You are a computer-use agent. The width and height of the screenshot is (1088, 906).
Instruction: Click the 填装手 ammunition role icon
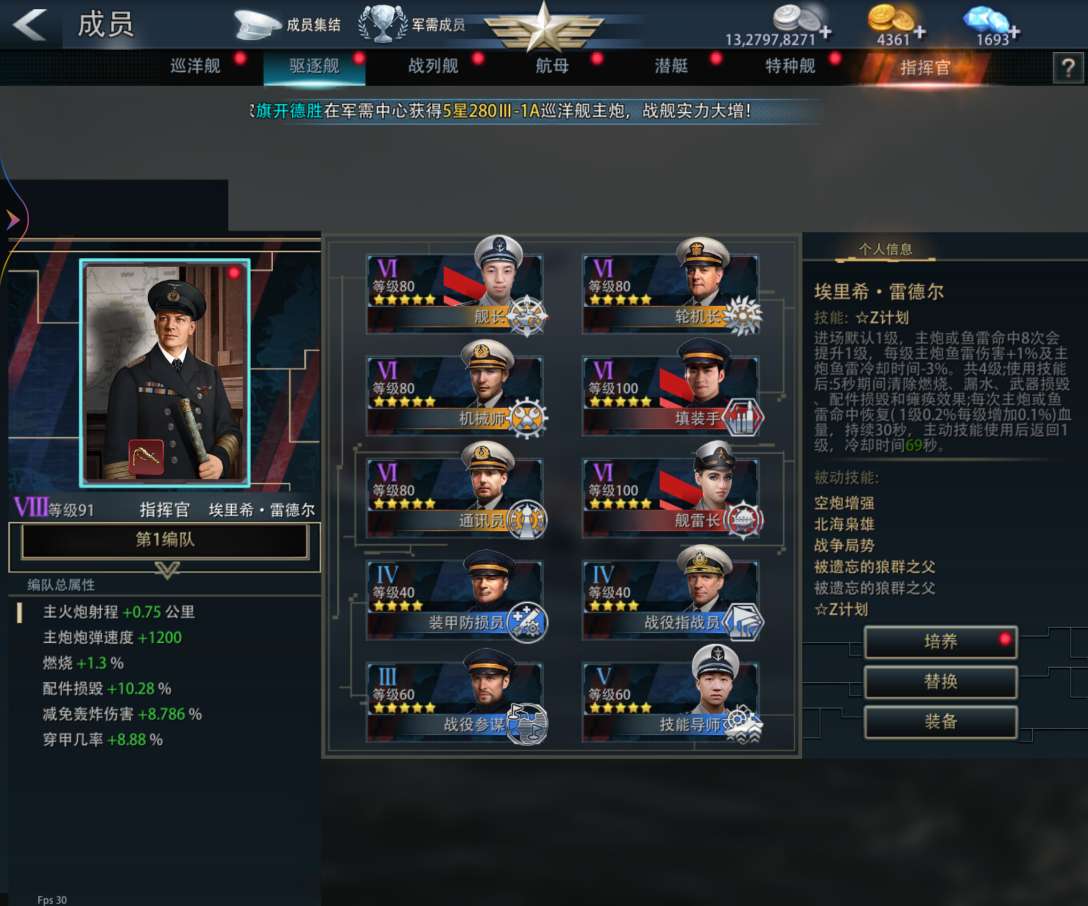pos(742,418)
